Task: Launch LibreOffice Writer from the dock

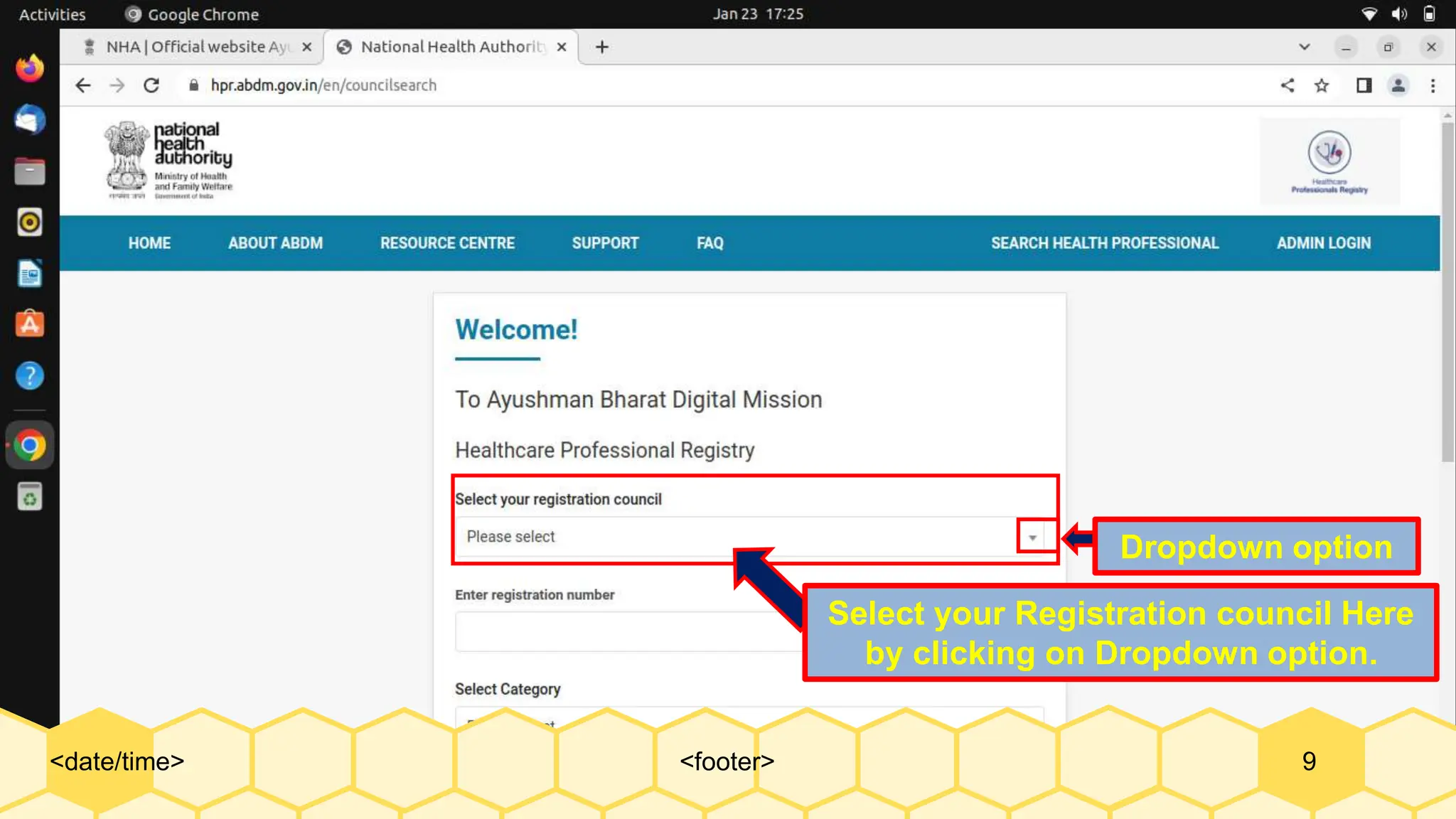Action: 30,273
